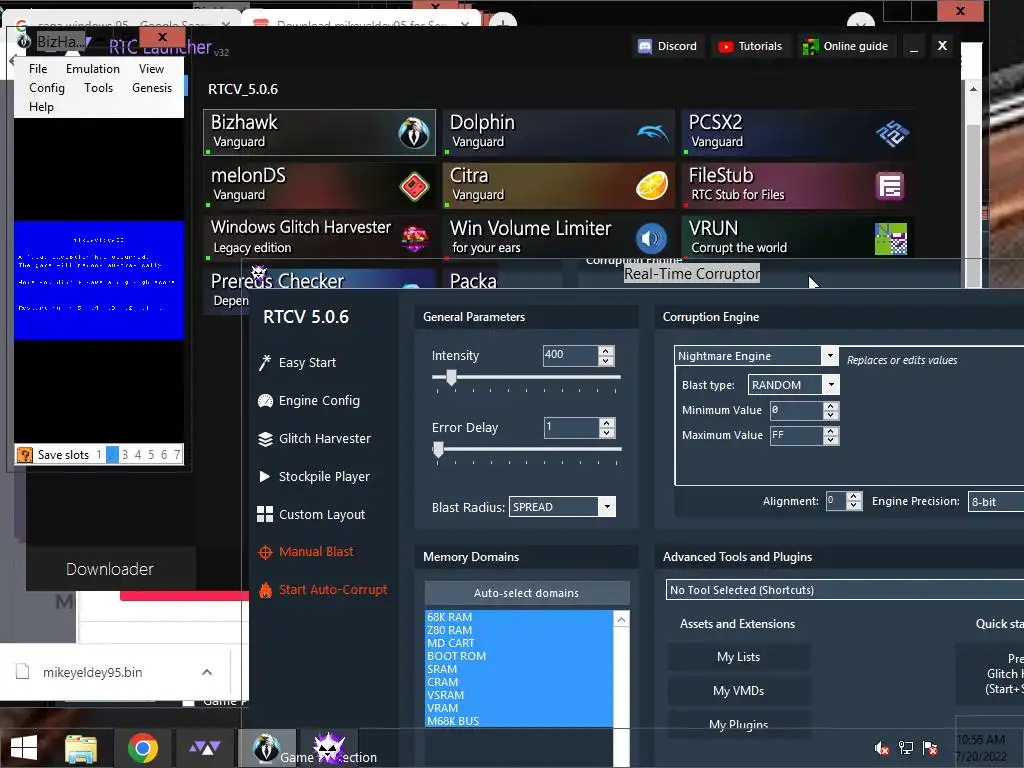Screen dimensions: 1024x768
Task: Click the Easy Start wand icon
Action: pyautogui.click(x=264, y=362)
